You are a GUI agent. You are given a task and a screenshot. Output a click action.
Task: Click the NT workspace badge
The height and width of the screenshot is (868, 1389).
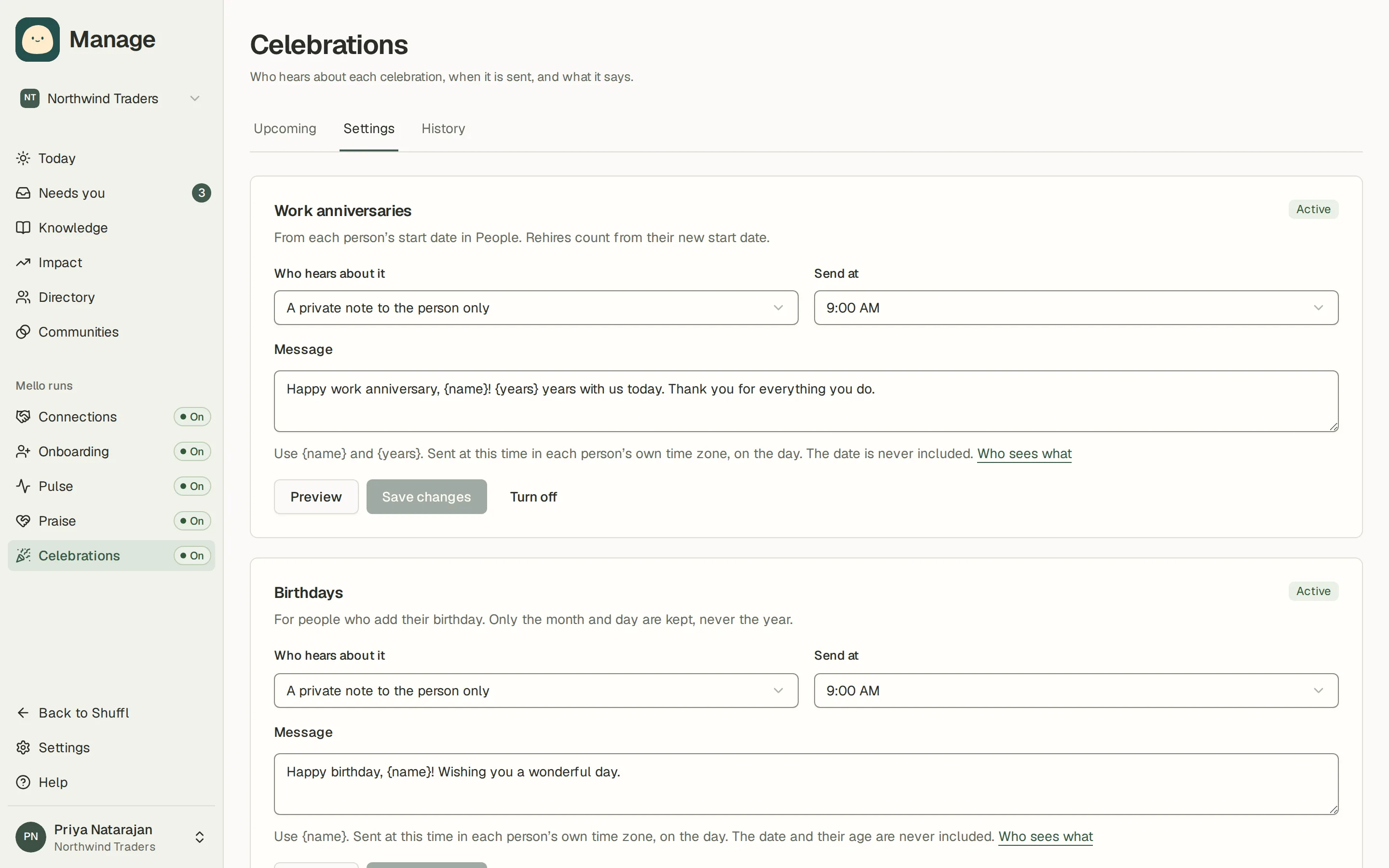[30, 98]
